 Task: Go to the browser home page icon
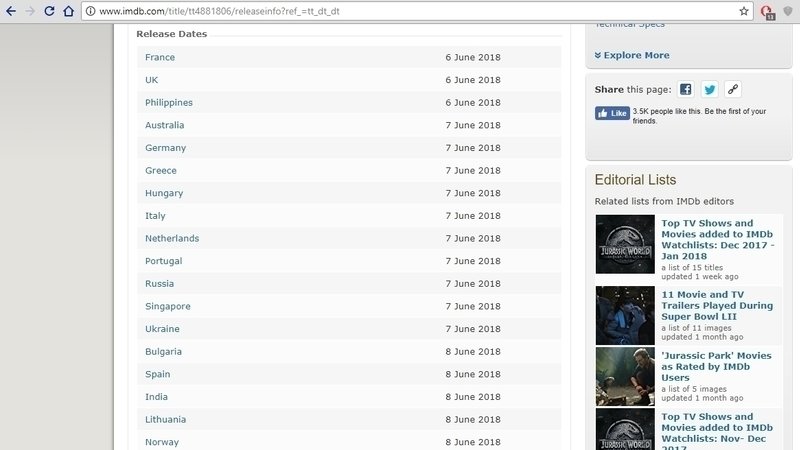[x=68, y=11]
